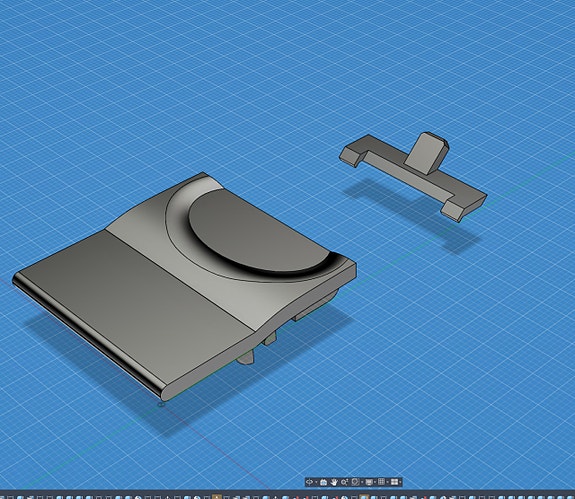Expand the Grid and Snaps dropdown arrow
The width and height of the screenshot is (575, 499).
pyautogui.click(x=388, y=482)
